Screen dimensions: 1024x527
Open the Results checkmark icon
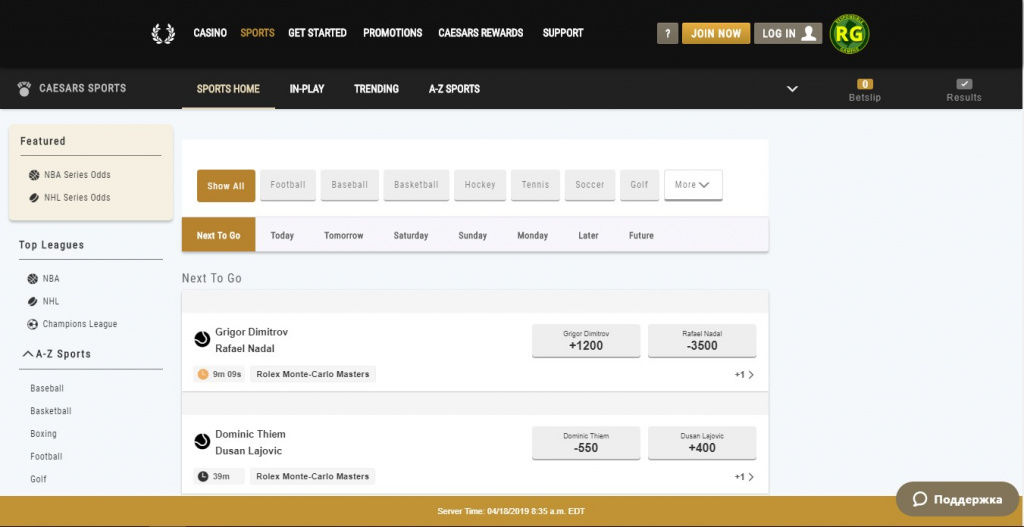964,84
